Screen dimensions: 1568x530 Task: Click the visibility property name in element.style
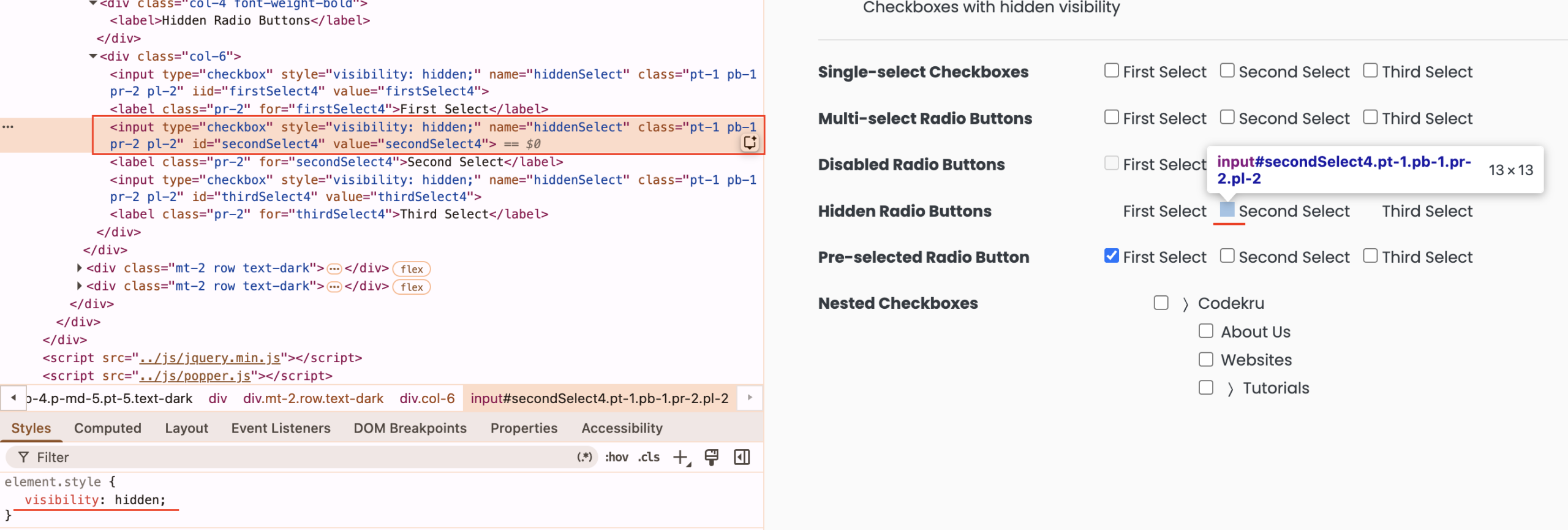(61, 500)
